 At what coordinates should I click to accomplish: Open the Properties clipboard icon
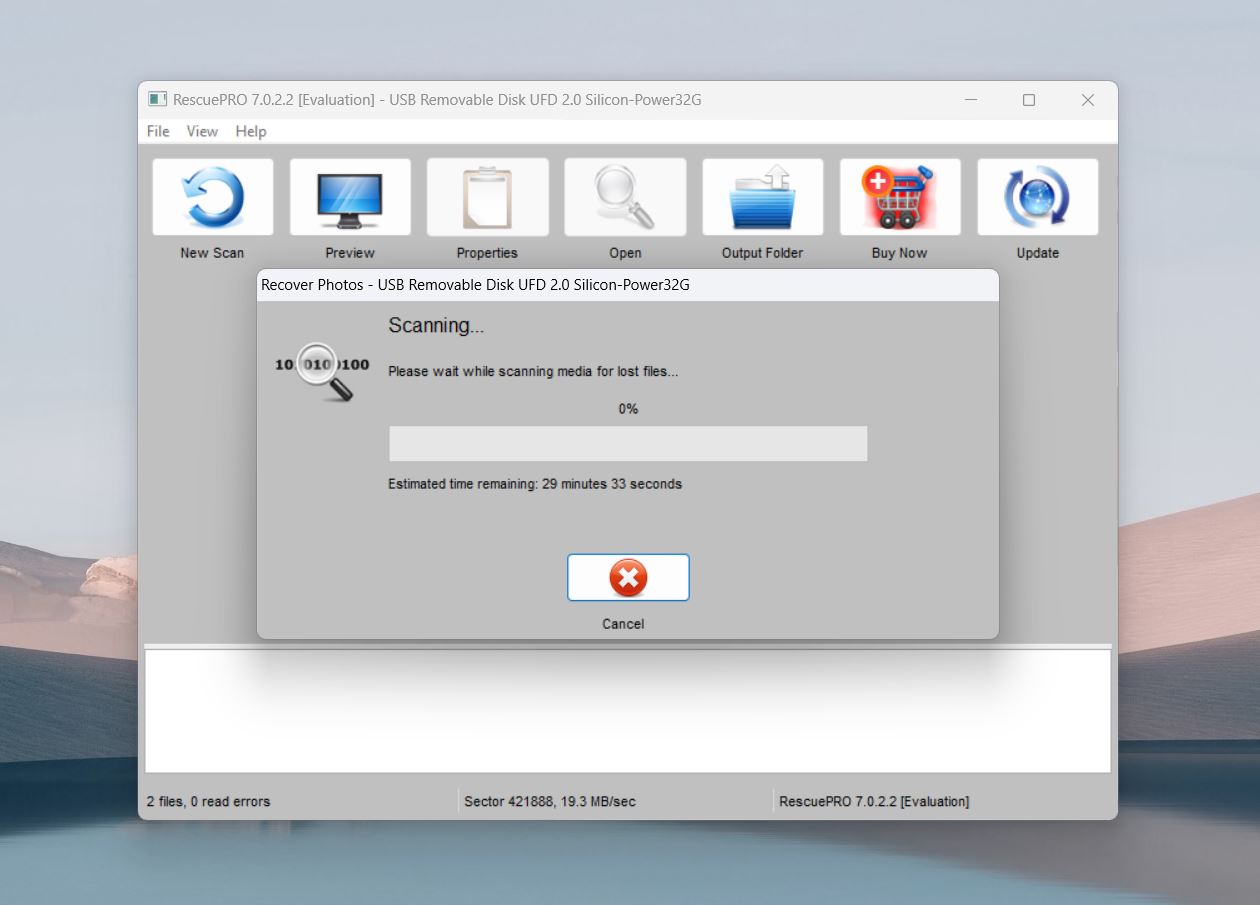[x=487, y=197]
